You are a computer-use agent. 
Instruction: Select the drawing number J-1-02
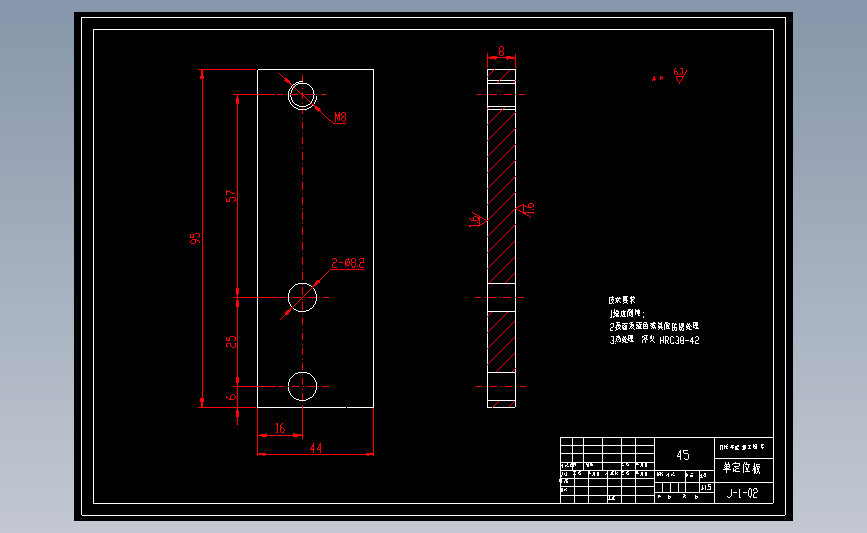(742, 493)
